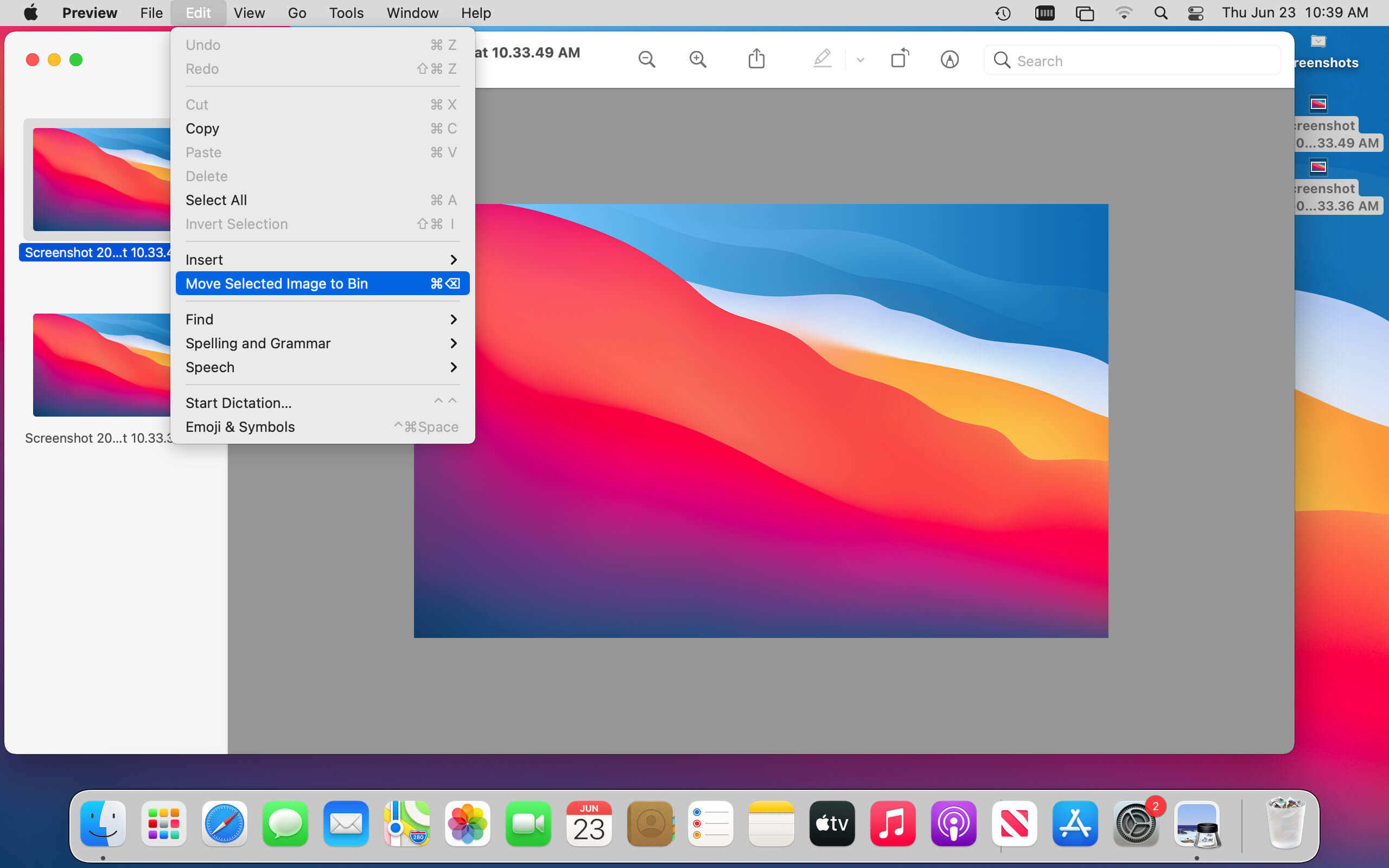The width and height of the screenshot is (1389, 868).
Task: Click the date and time clock
Action: (1296, 12)
